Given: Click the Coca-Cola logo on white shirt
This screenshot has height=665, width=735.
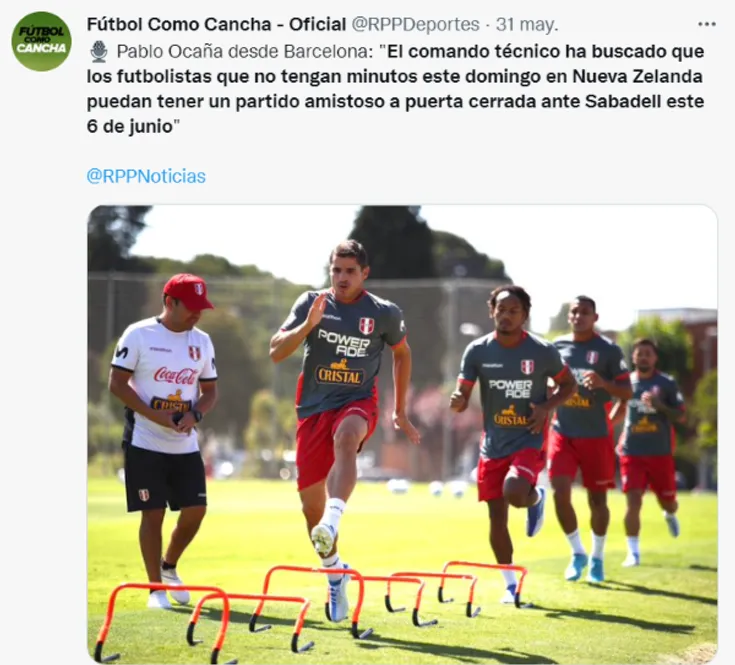Looking at the screenshot, I should point(175,375).
